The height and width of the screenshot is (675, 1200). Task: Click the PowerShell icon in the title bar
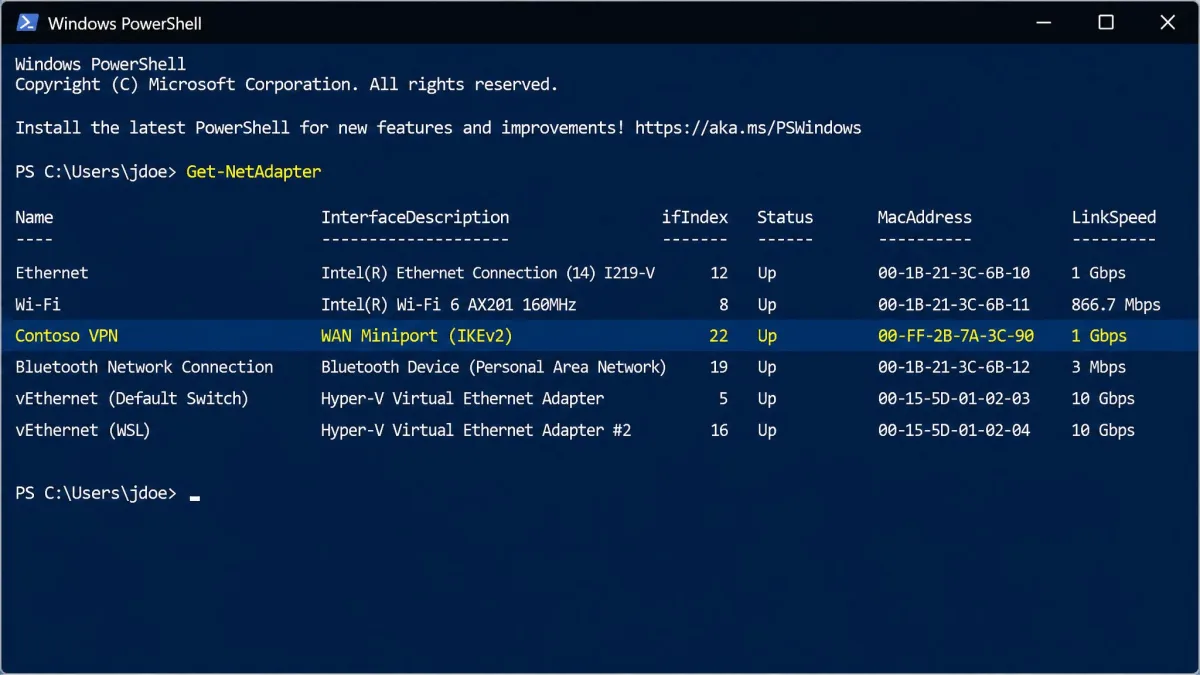27,22
